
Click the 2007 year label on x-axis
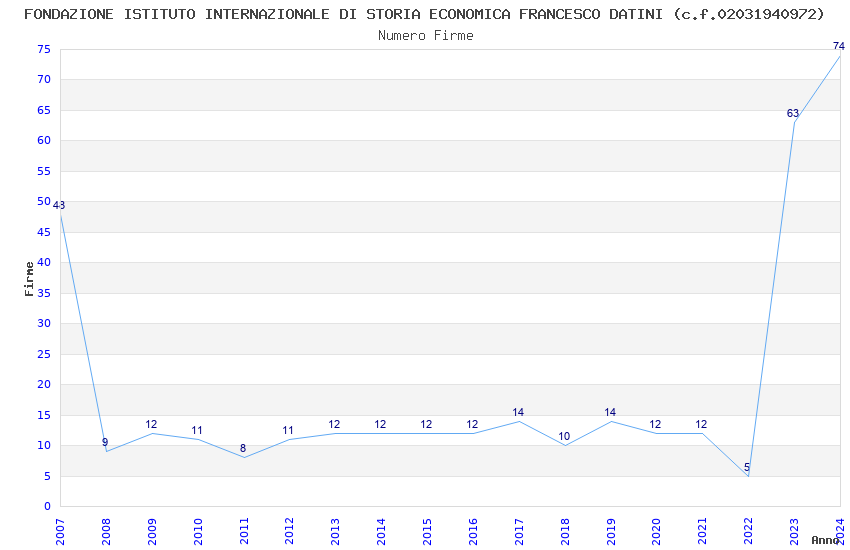(60, 532)
